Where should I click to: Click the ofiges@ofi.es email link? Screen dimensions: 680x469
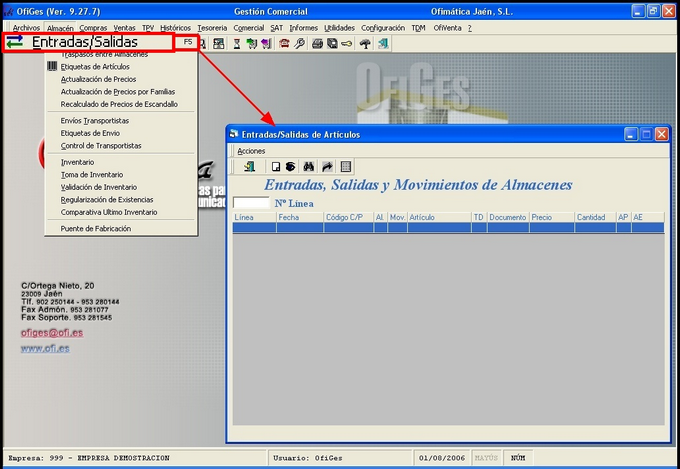52,333
